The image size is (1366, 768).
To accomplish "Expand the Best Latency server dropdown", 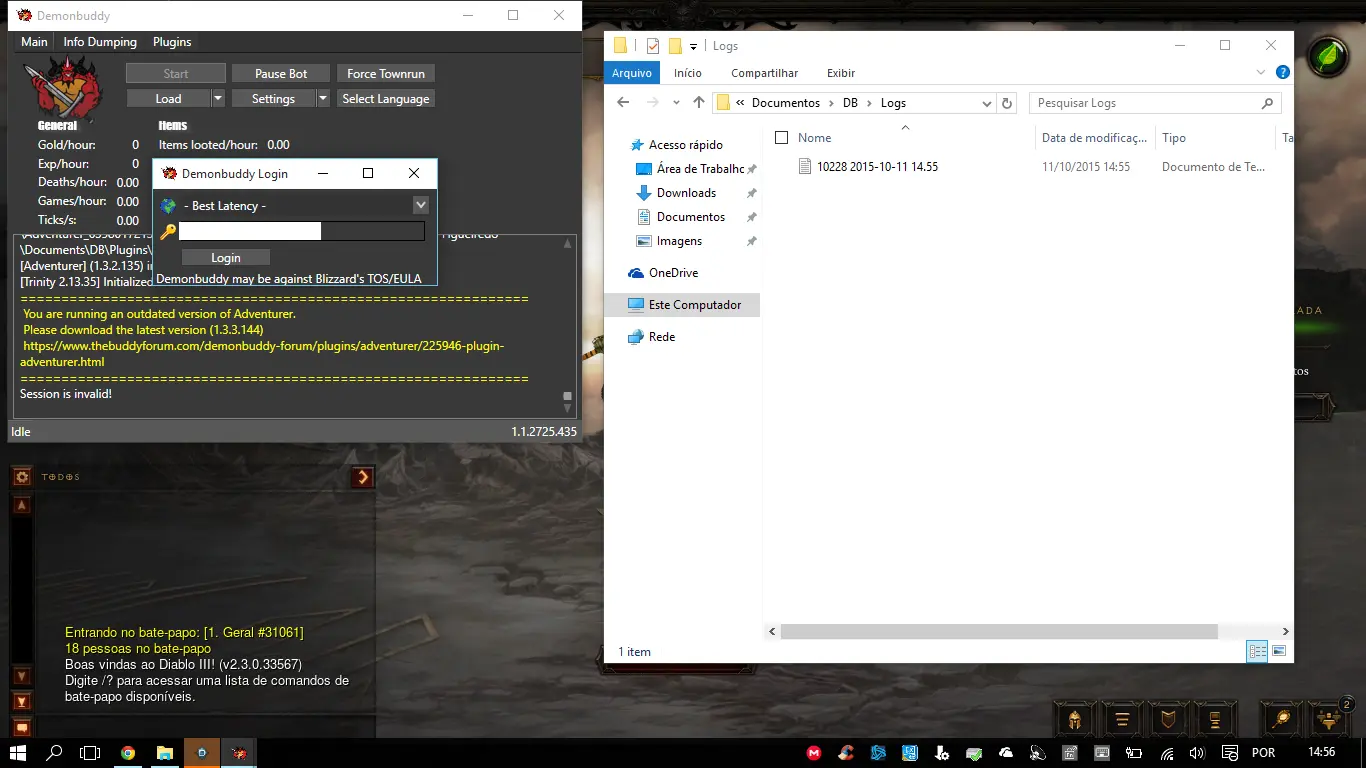I will point(421,205).
